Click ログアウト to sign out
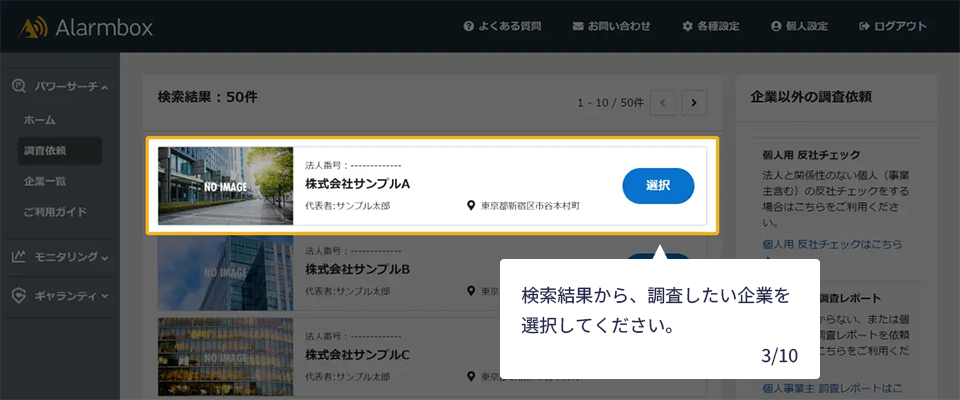This screenshot has width=960, height=400. (893, 26)
